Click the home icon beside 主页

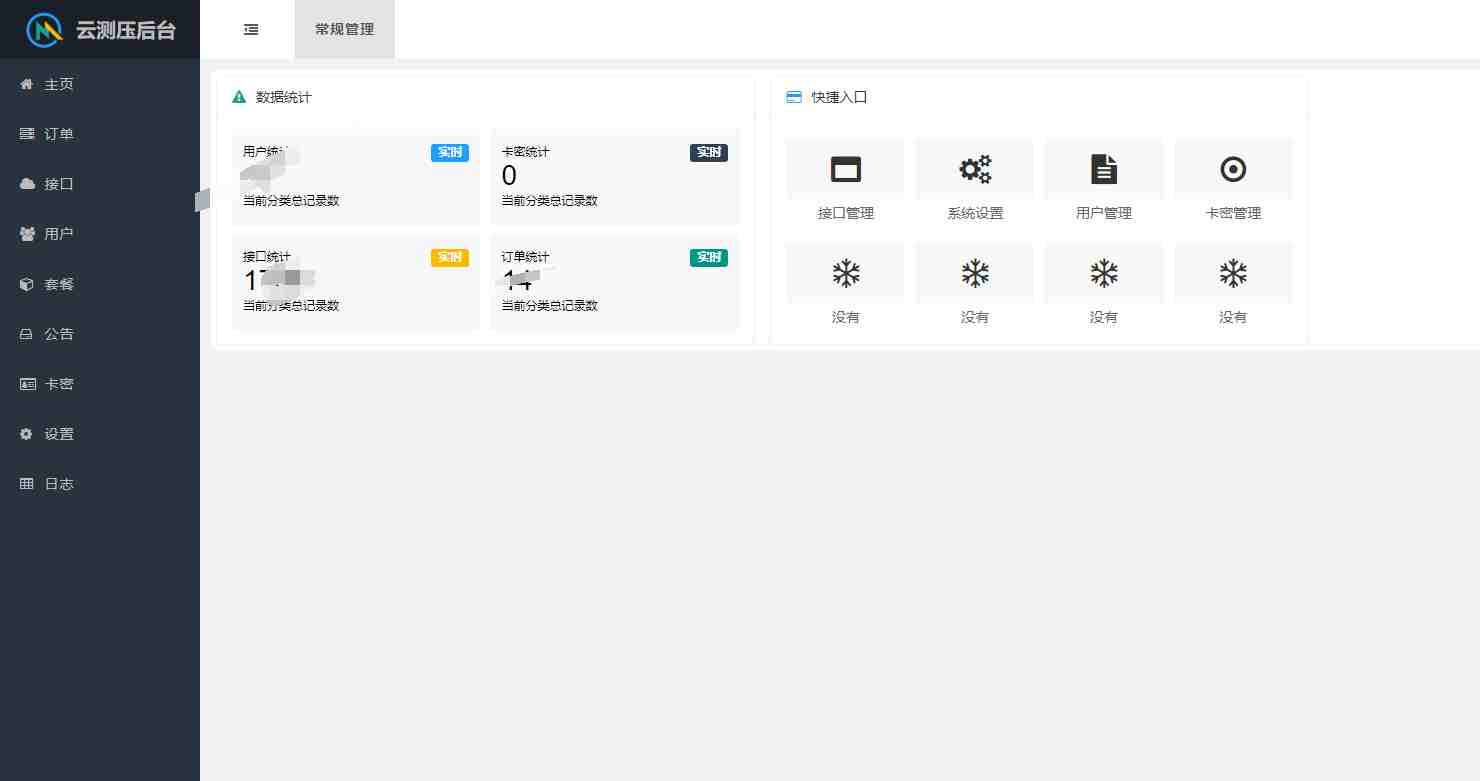tap(27, 84)
